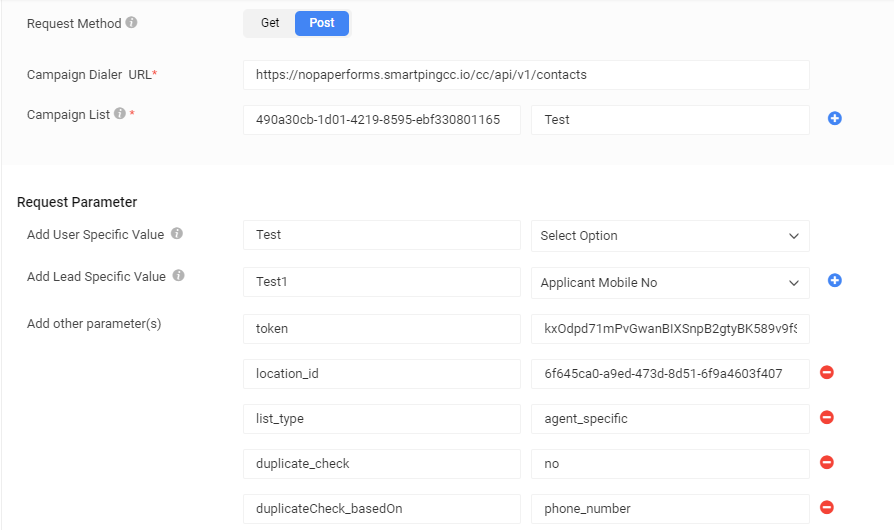
Task: Switch request method to Get
Action: pyautogui.click(x=270, y=23)
